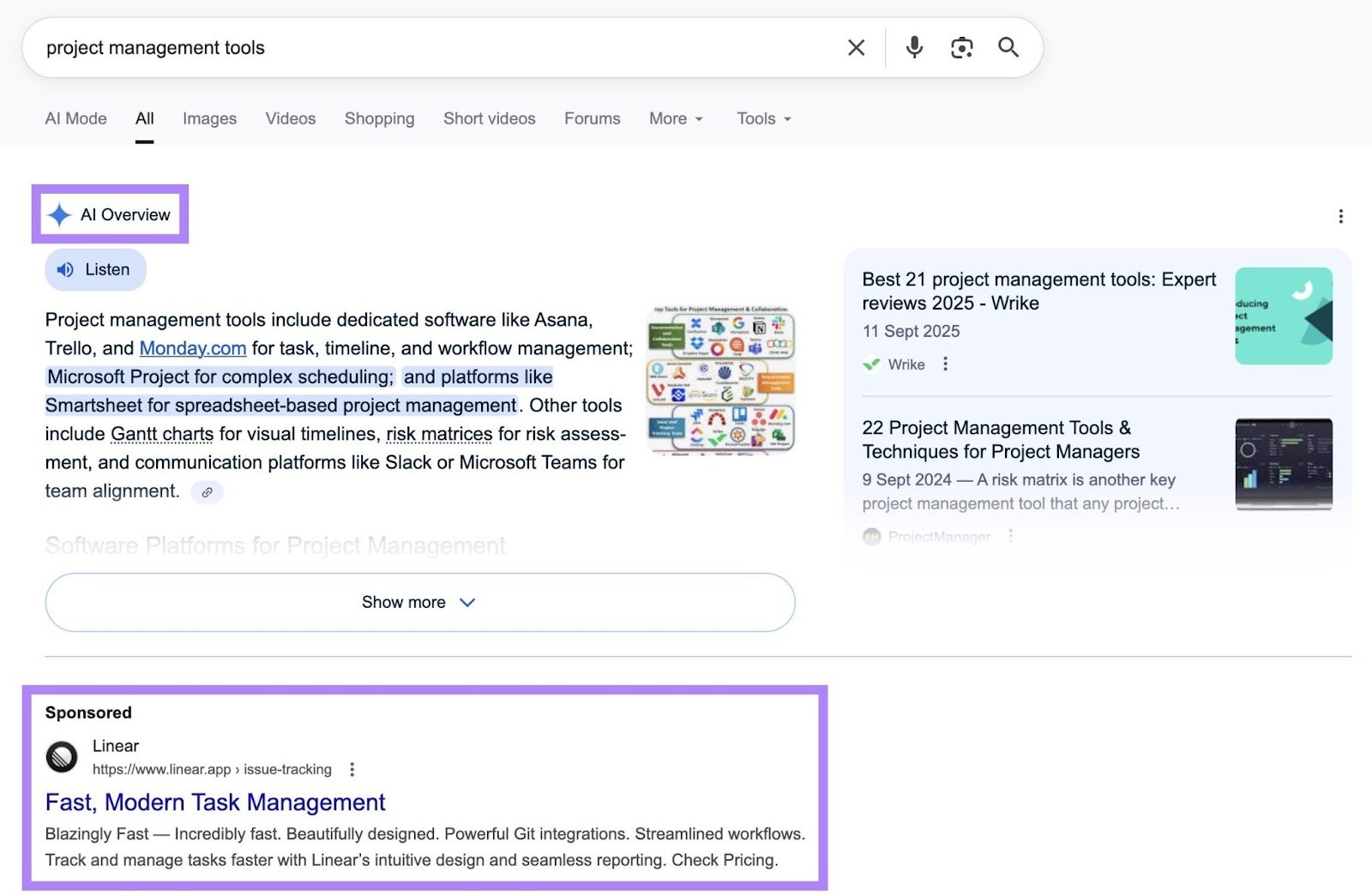The width and height of the screenshot is (1372, 896).
Task: Click the AI Overview sparkle icon
Action: 59,214
